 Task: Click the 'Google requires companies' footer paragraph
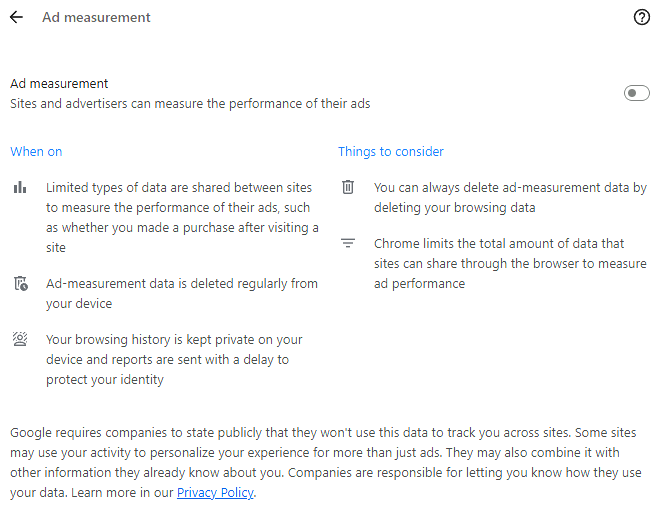pyautogui.click(x=322, y=463)
